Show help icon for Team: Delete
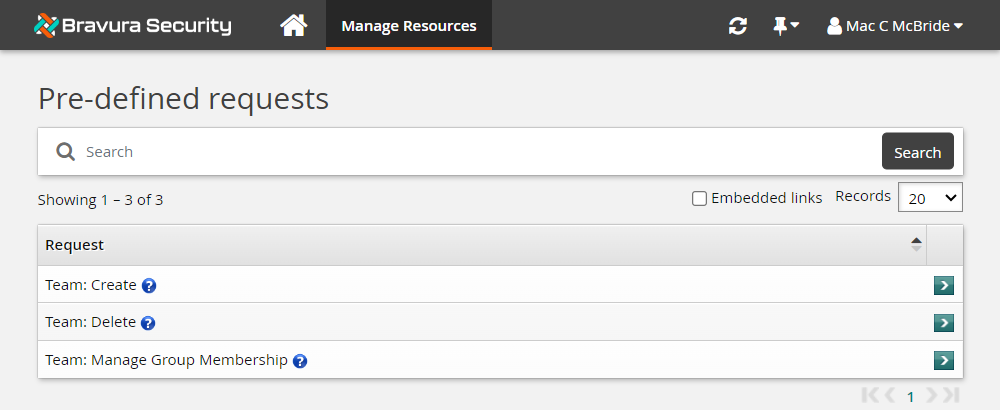This screenshot has height=410, width=1000. coord(148,323)
